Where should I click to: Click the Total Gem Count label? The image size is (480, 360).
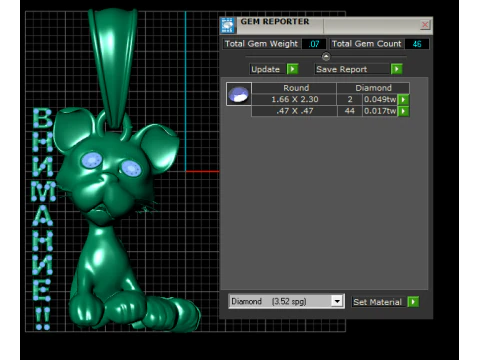click(x=367, y=44)
